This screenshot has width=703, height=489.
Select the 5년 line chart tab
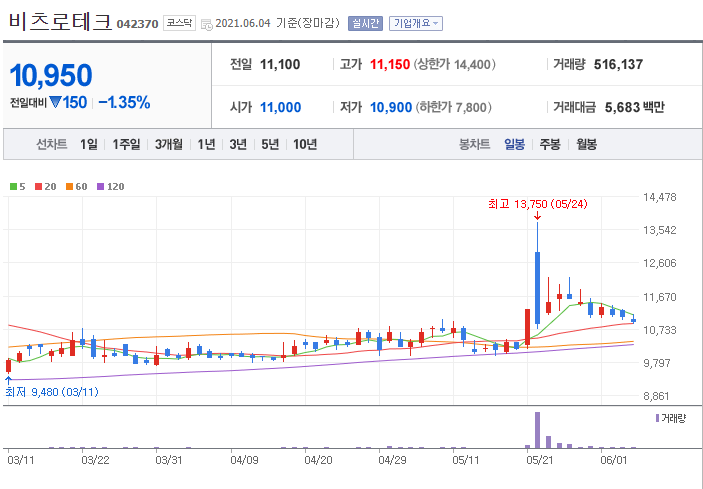(270, 144)
